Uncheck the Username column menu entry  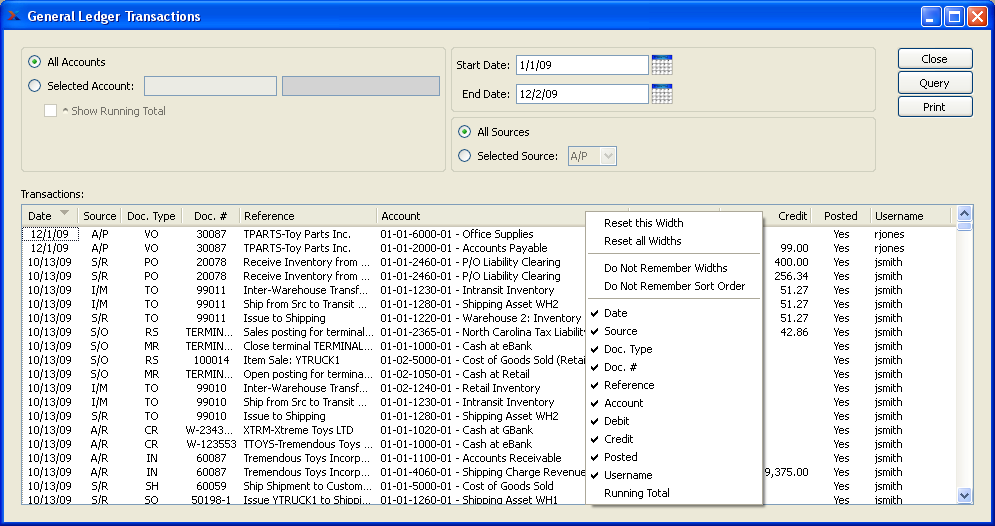pos(627,475)
